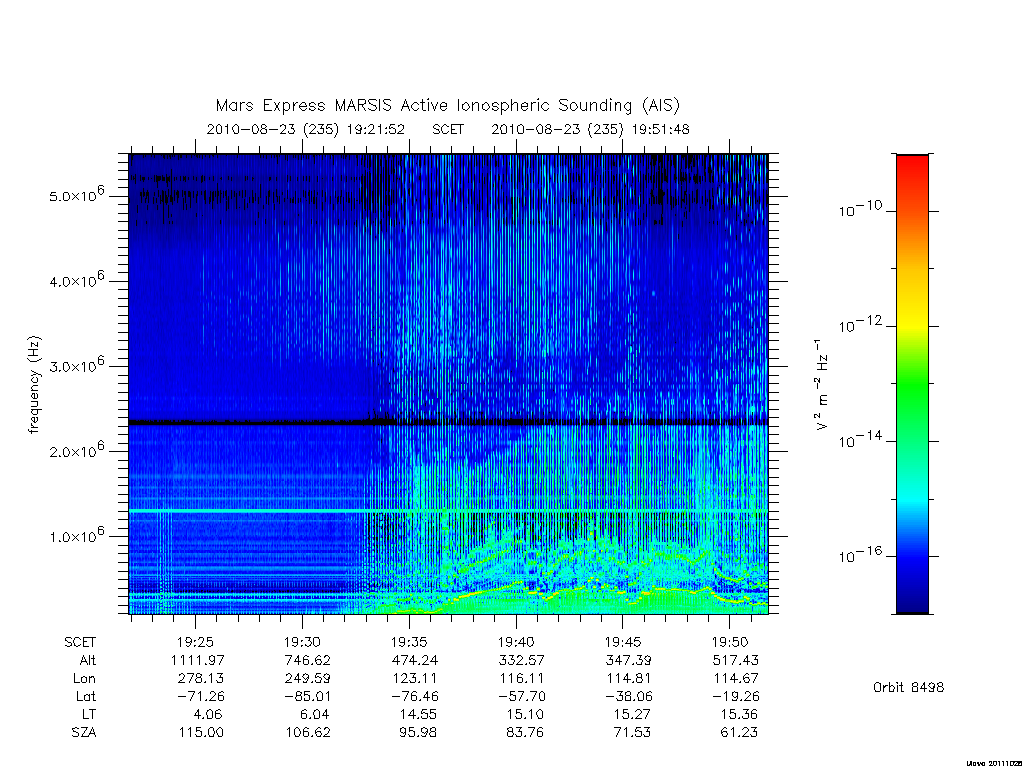Click the end time '2010-08-23 (235) 19:51:48'
1024x768 pixels.
coord(590,129)
